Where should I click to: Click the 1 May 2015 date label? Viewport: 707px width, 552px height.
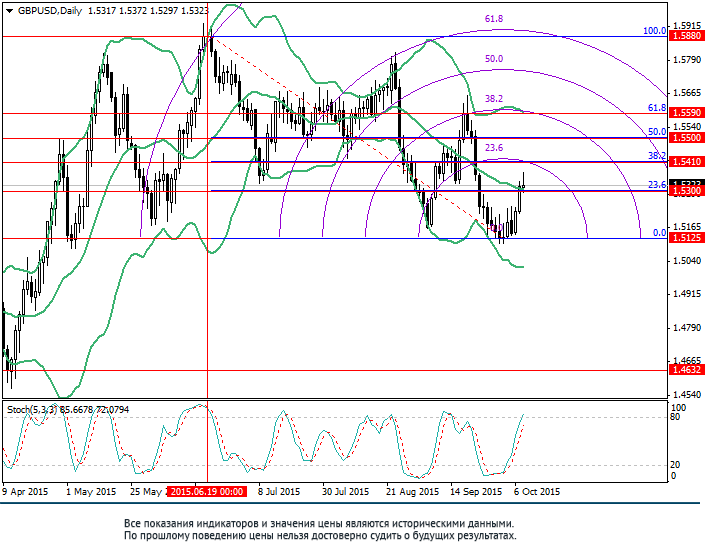pos(91,492)
